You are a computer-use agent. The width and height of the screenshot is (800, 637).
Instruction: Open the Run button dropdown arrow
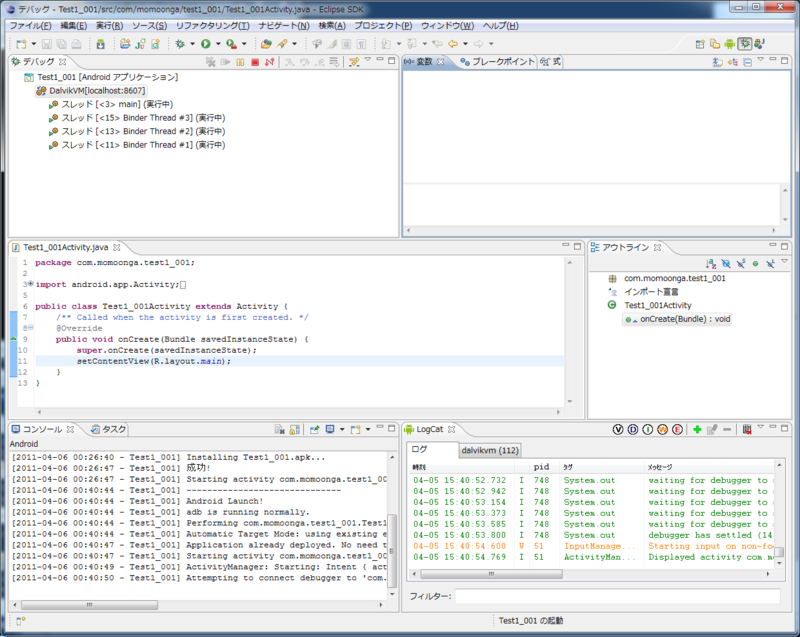(217, 44)
